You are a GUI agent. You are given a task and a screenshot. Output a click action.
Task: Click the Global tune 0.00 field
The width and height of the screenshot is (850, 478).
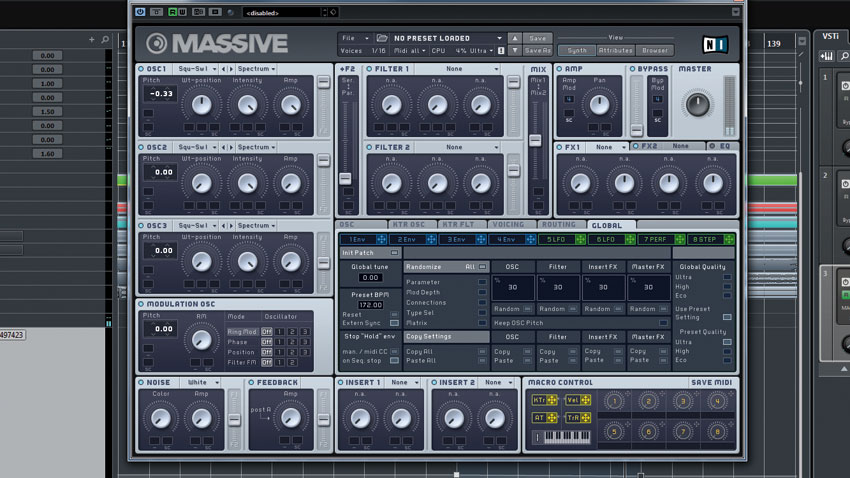click(x=371, y=277)
